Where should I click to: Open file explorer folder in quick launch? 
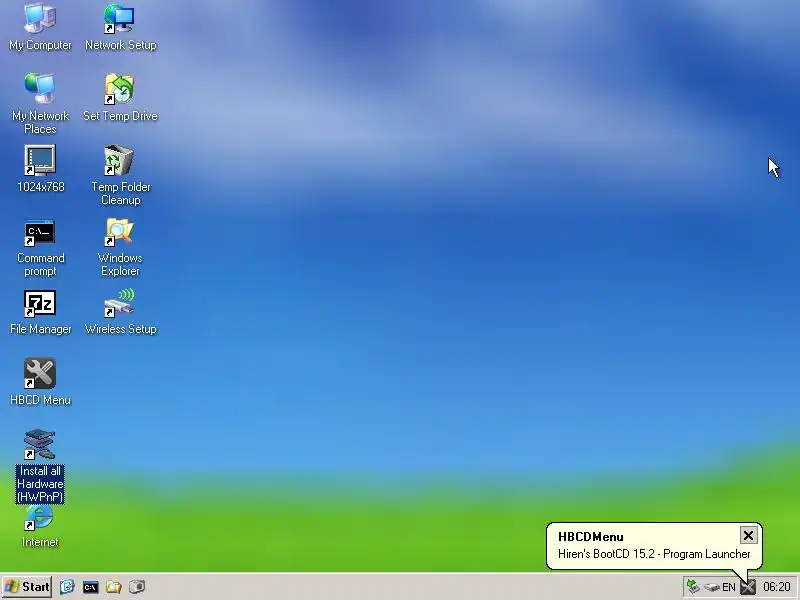113,587
